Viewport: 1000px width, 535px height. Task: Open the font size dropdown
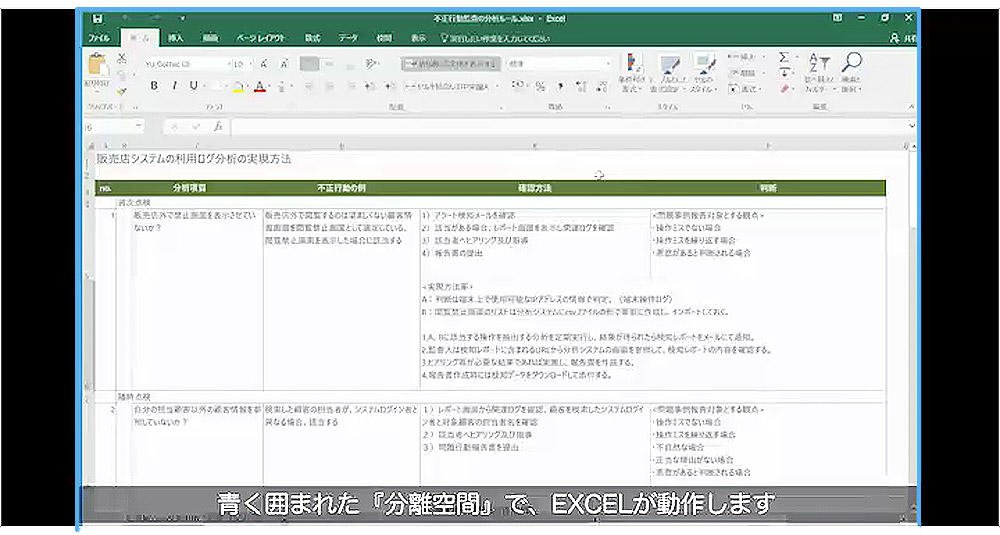pyautogui.click(x=249, y=64)
